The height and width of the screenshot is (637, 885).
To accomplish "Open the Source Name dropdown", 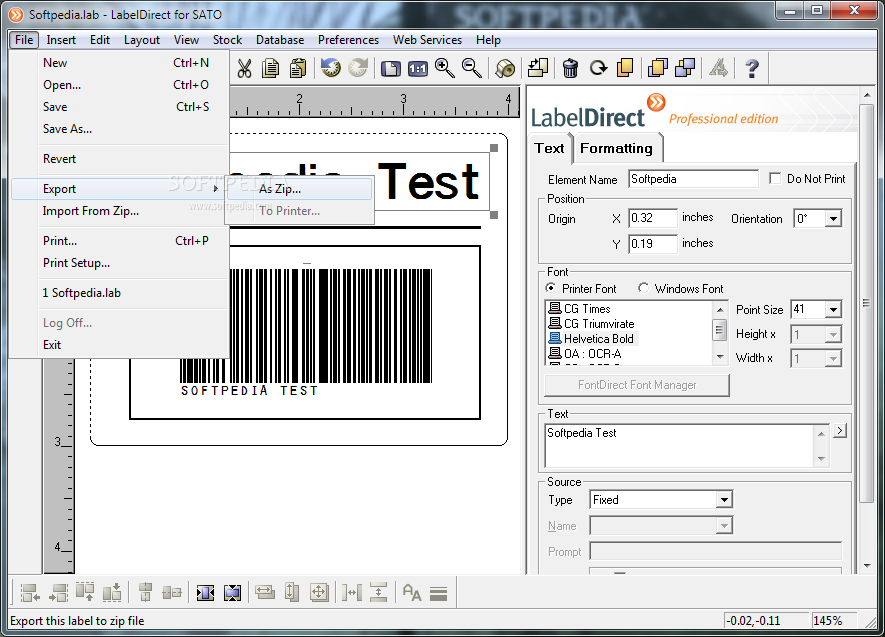I will click(x=724, y=525).
